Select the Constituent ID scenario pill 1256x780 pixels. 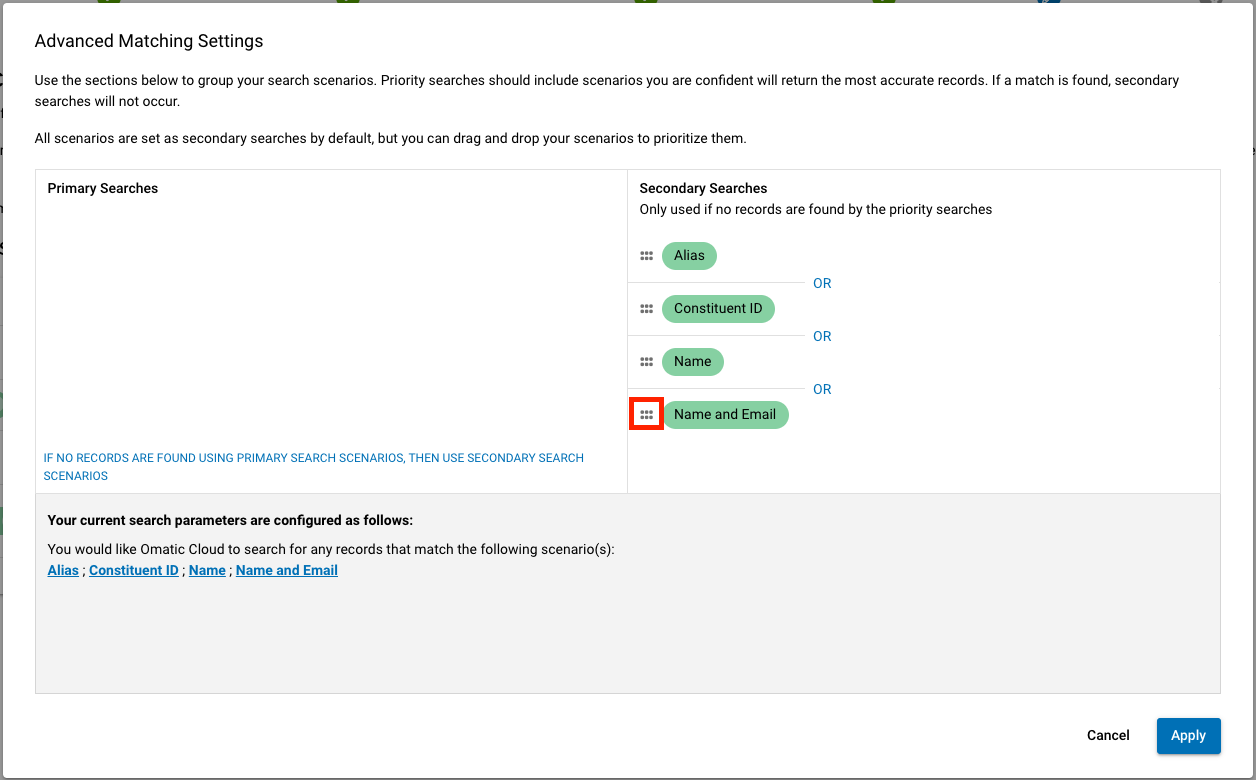point(718,308)
